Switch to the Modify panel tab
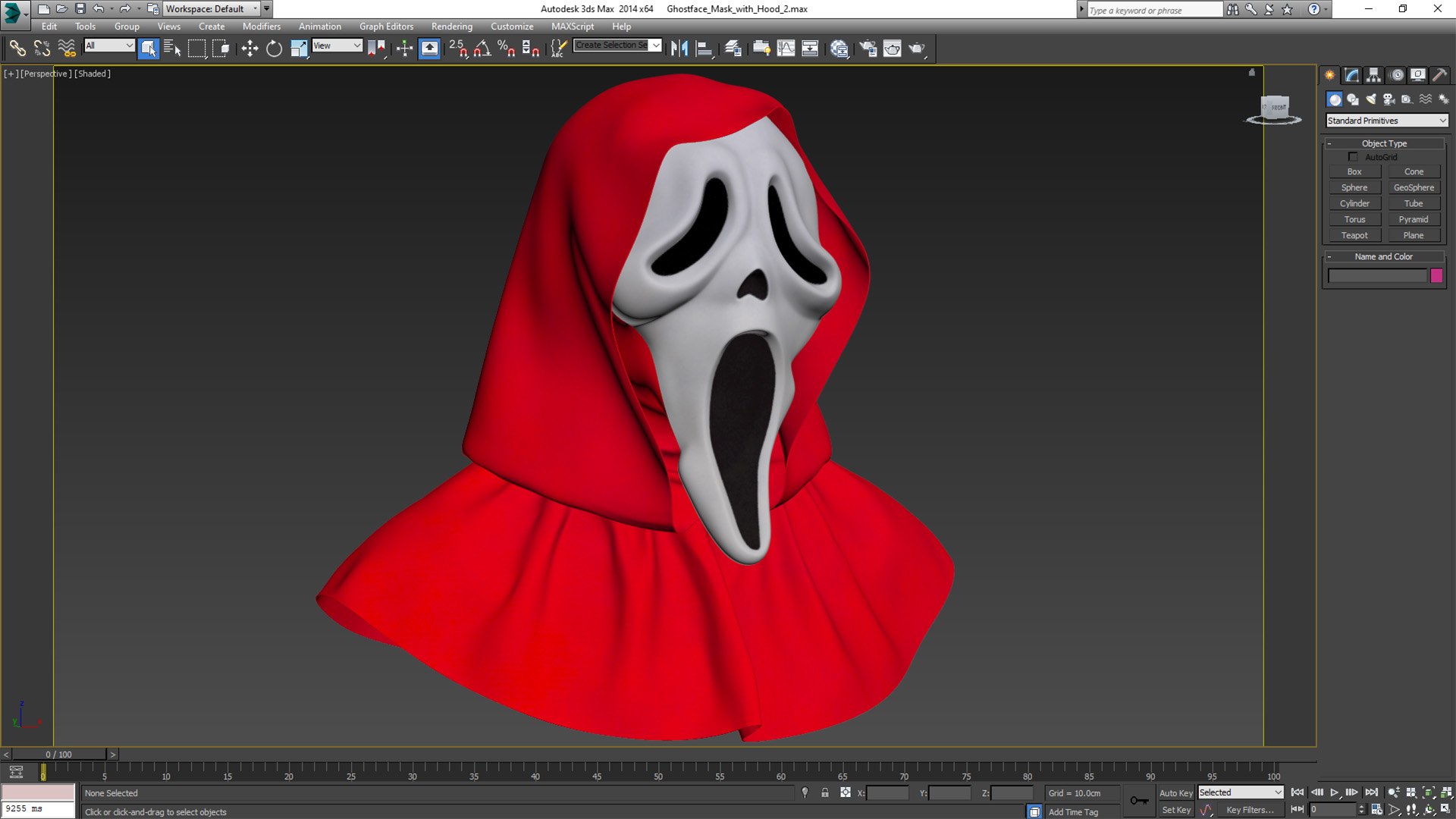Viewport: 1456px width, 819px height. [1351, 75]
